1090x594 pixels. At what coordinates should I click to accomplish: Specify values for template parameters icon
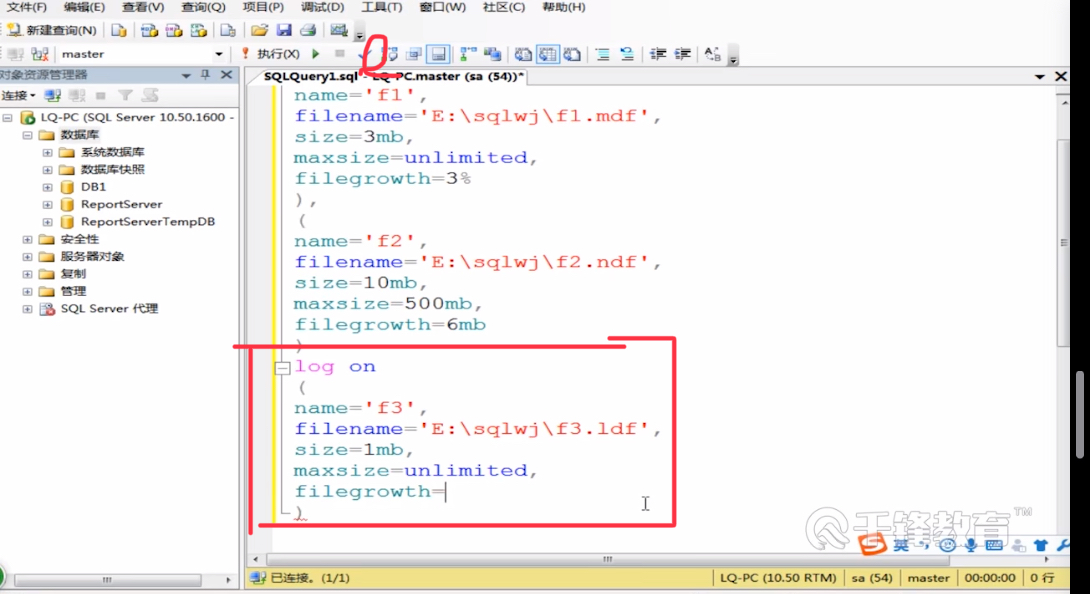pyautogui.click(x=712, y=54)
